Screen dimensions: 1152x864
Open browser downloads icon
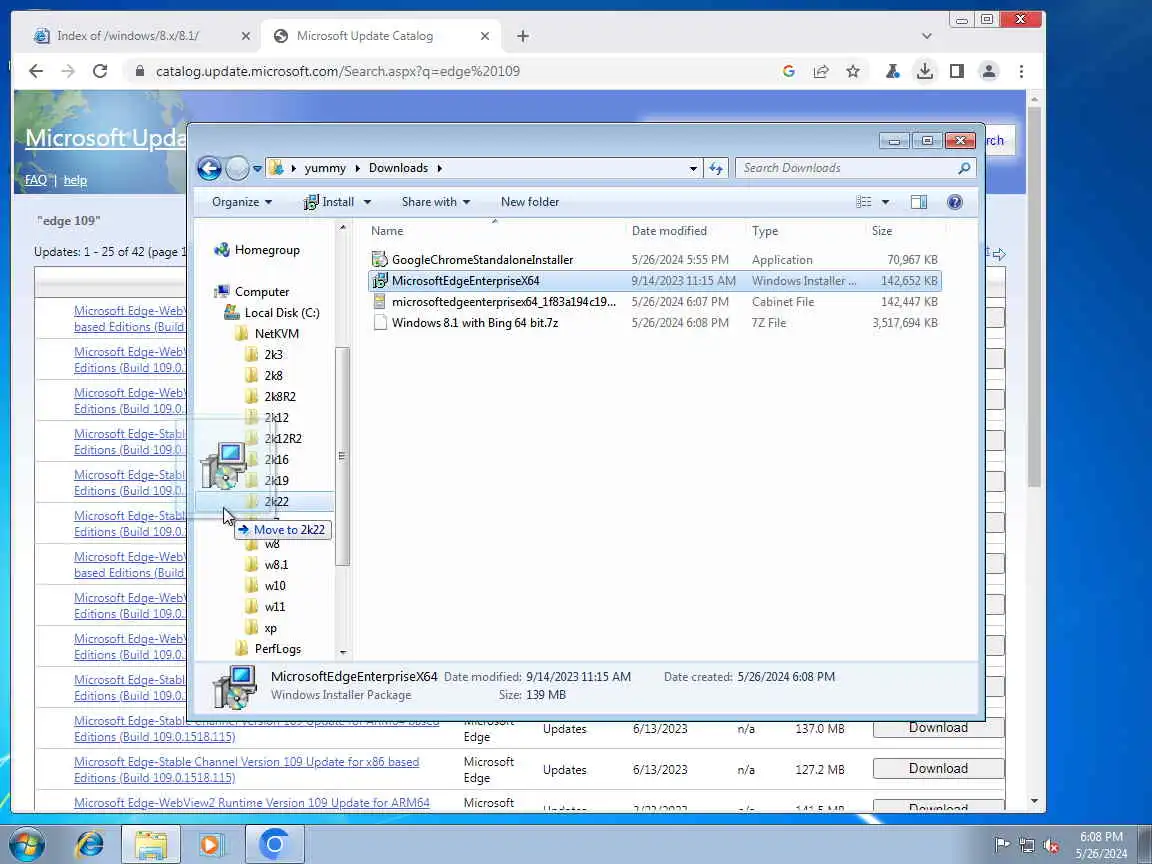click(925, 71)
